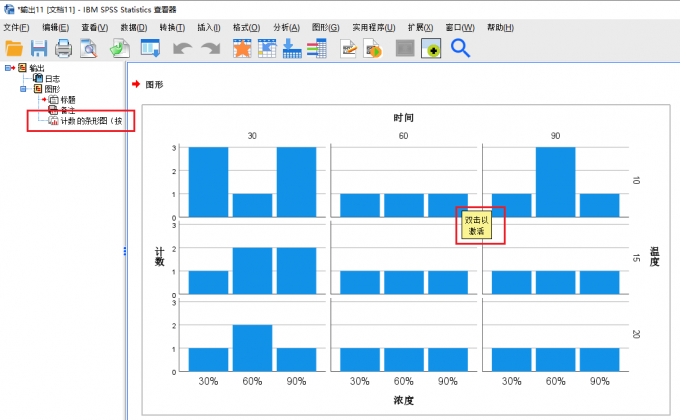680x420 pixels.
Task: Open the variables icon in toolbar
Action: click(x=317, y=48)
